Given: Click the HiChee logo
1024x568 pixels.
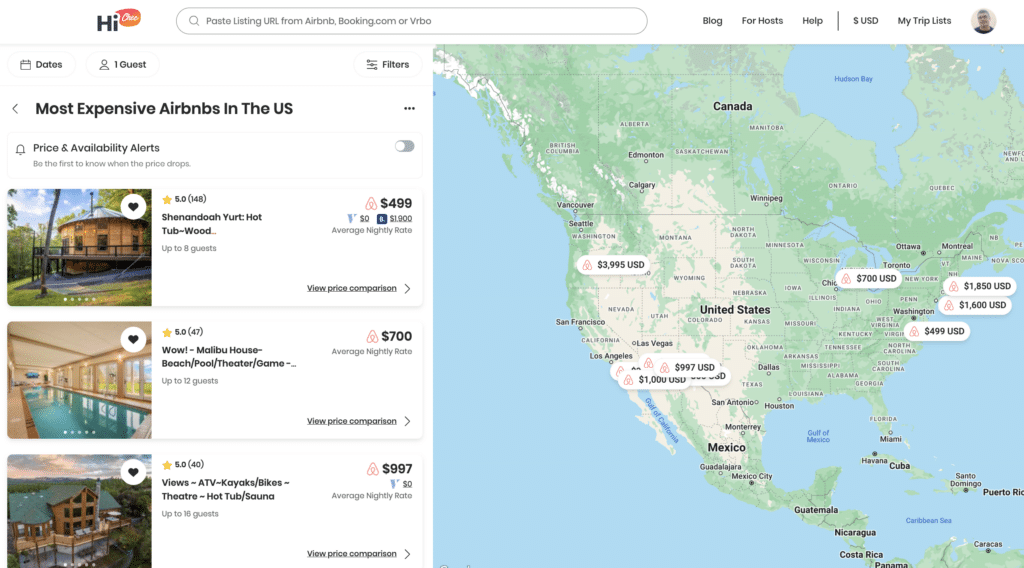Looking at the screenshot, I should [118, 20].
